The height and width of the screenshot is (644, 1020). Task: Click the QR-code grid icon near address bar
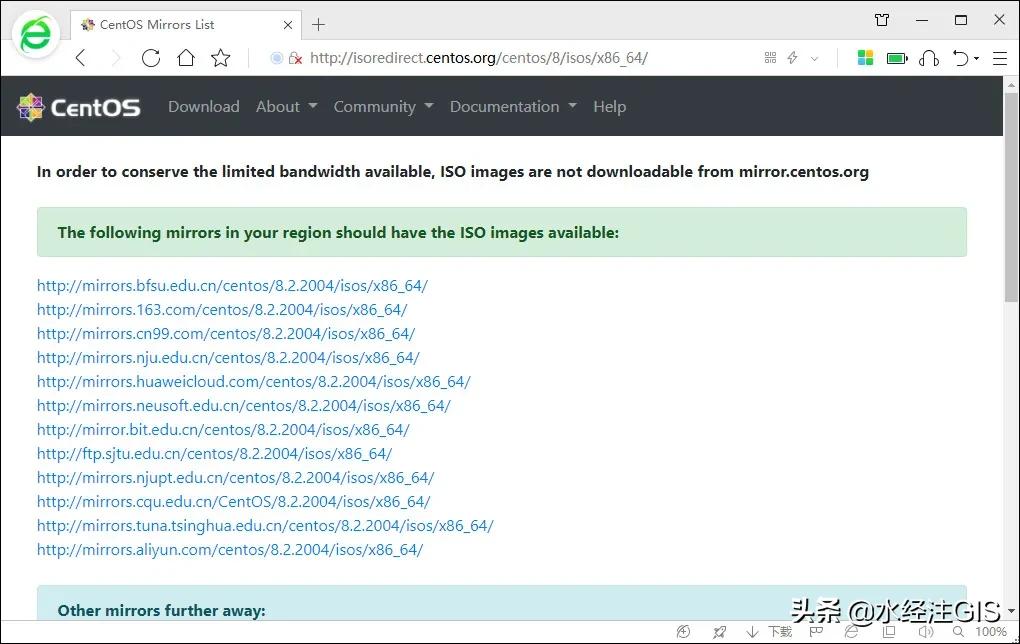(770, 57)
